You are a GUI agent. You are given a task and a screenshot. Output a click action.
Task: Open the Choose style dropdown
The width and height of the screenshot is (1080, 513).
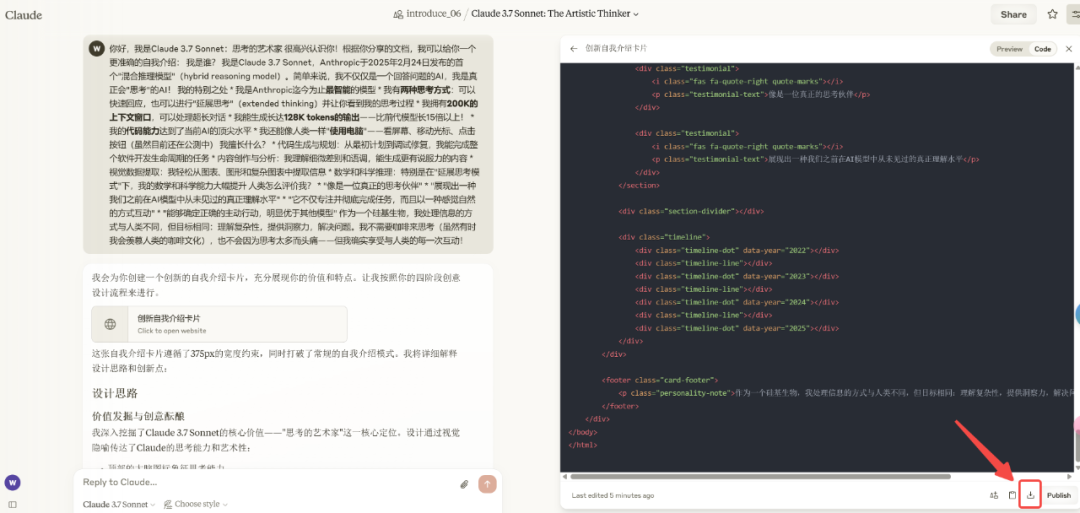pos(195,504)
